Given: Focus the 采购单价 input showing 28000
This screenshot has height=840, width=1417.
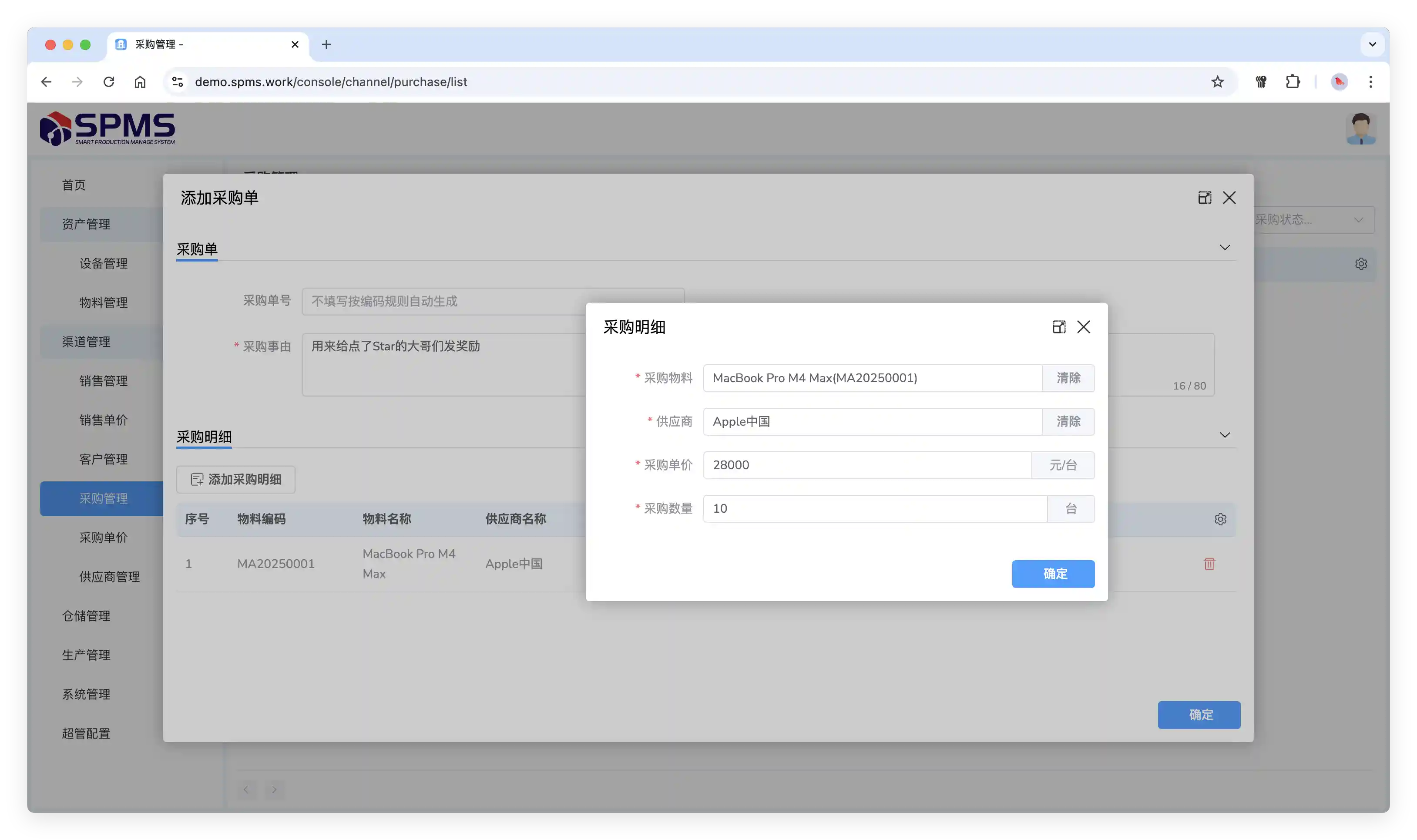Looking at the screenshot, I should 866,465.
